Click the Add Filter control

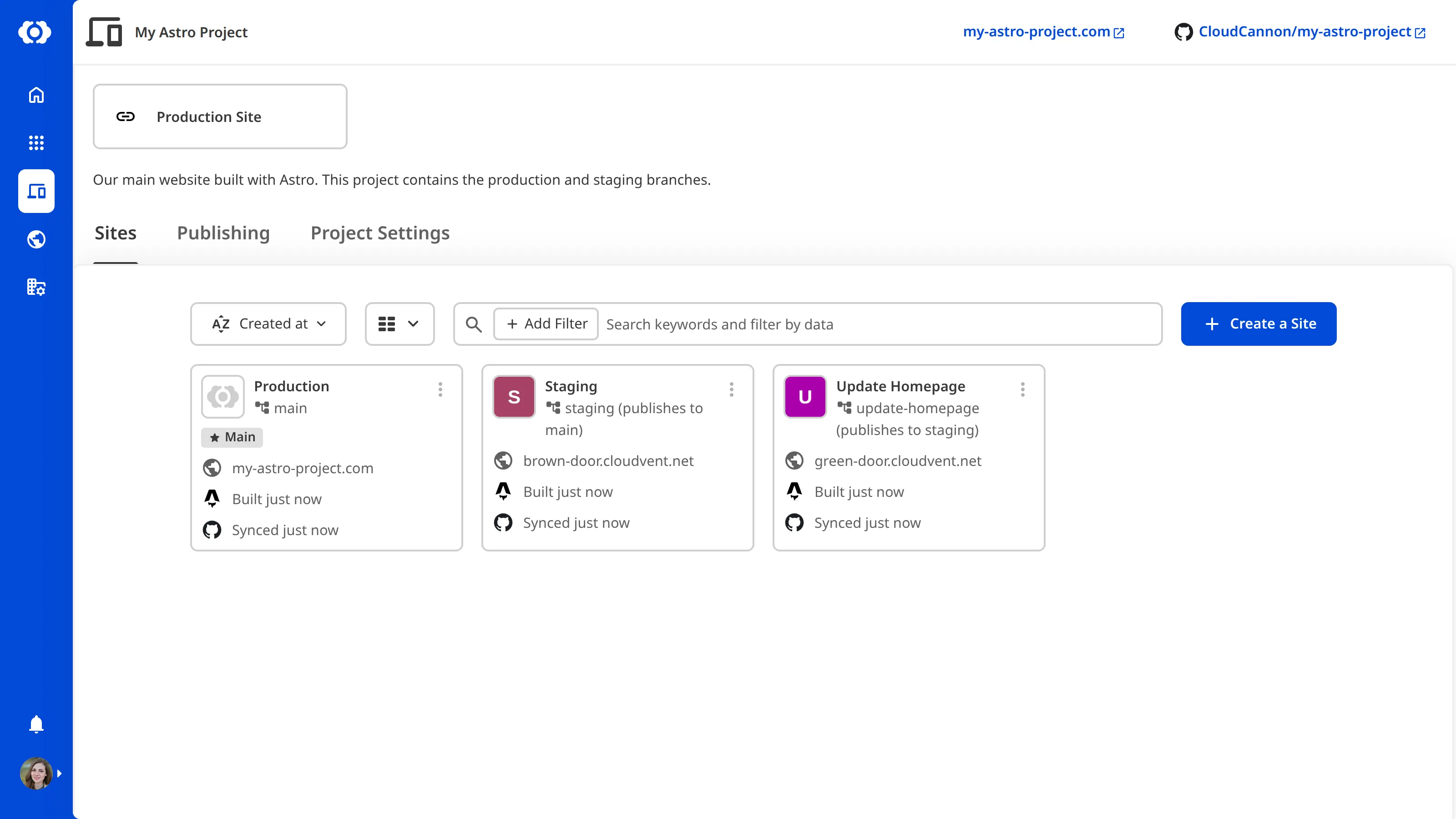546,324
